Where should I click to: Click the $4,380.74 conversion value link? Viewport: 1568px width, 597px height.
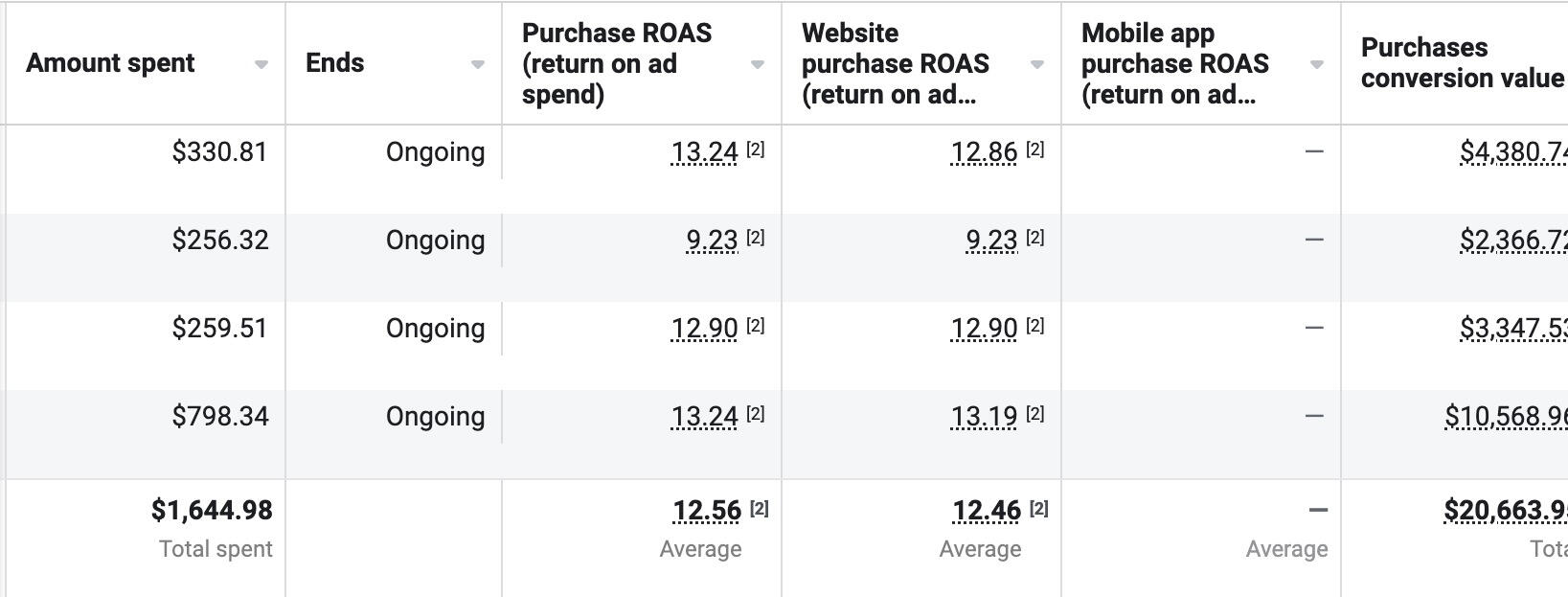click(x=1513, y=152)
